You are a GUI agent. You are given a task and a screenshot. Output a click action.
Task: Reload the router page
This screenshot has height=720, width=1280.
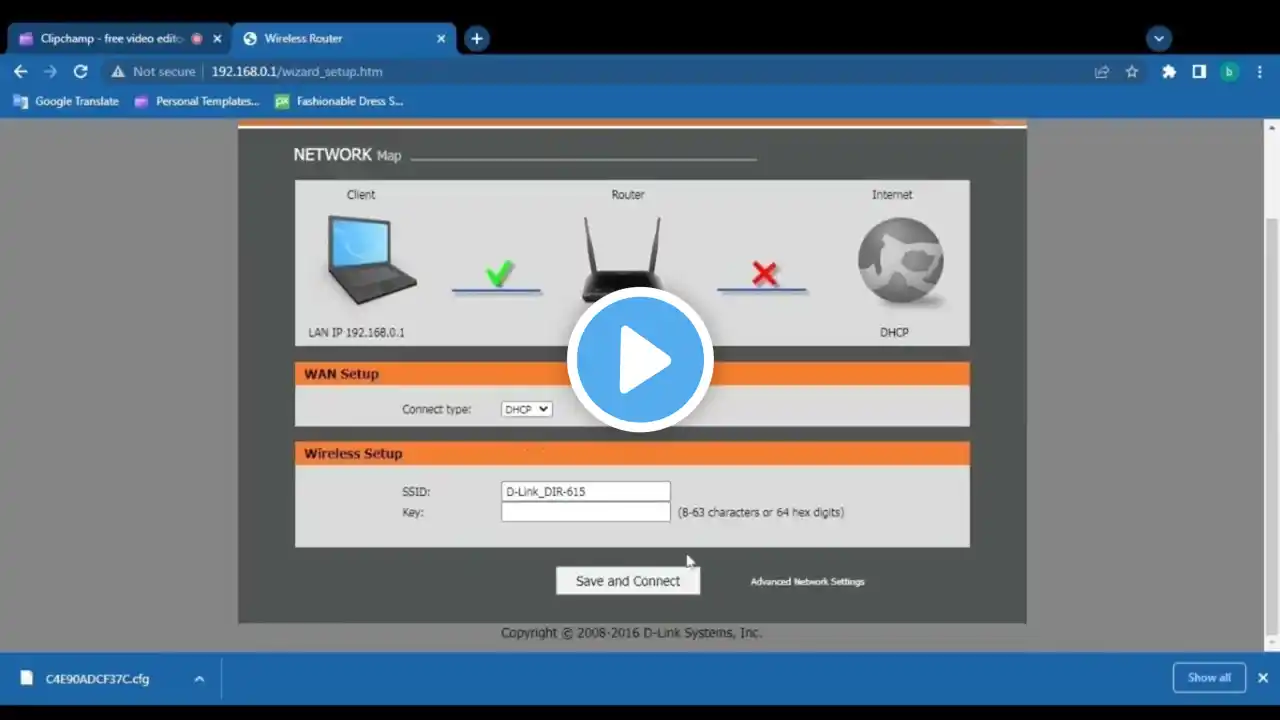[x=81, y=71]
